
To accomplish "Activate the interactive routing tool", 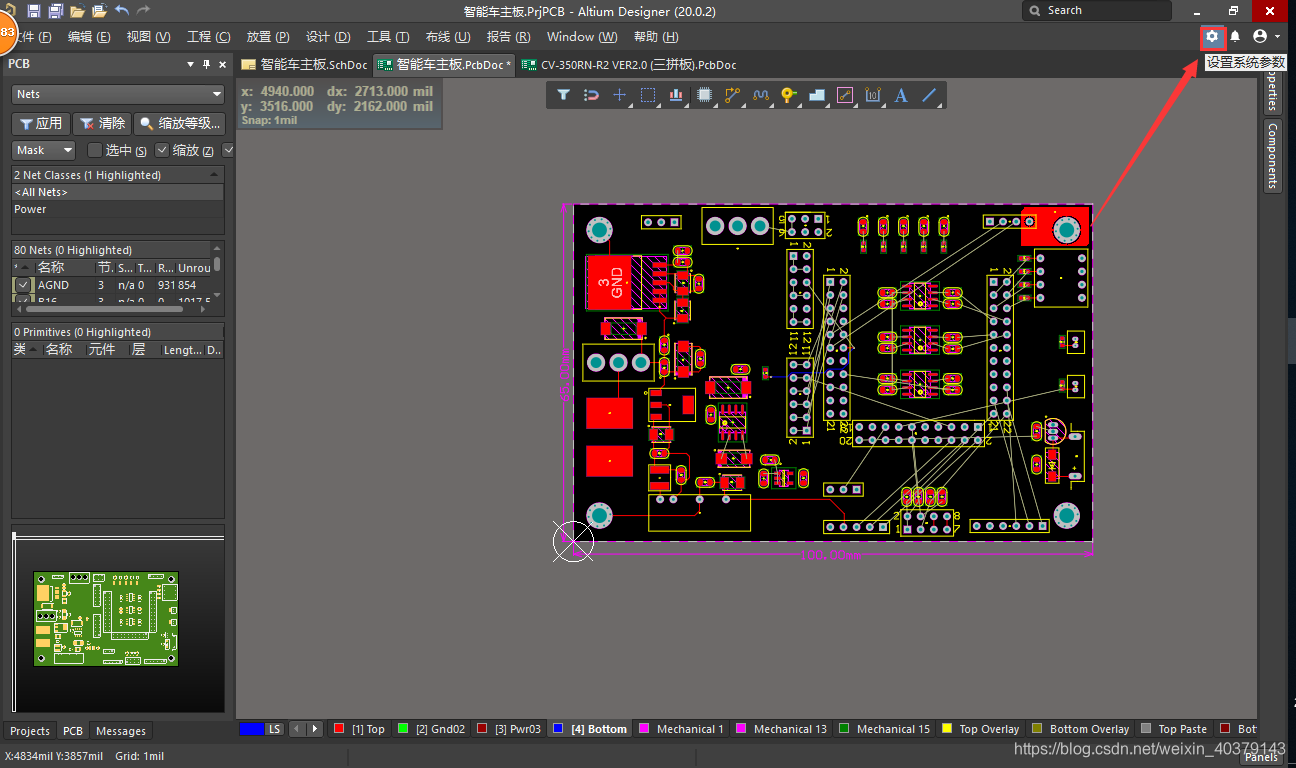I will (732, 95).
